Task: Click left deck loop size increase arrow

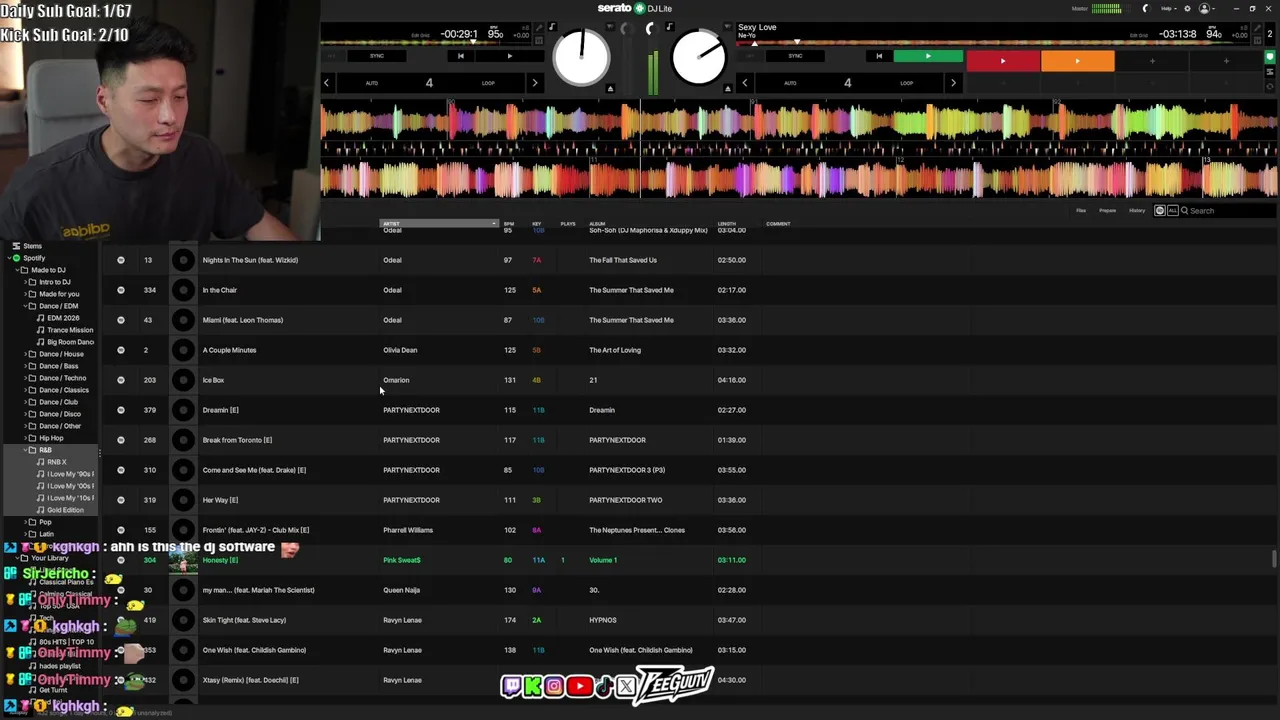Action: tap(535, 83)
